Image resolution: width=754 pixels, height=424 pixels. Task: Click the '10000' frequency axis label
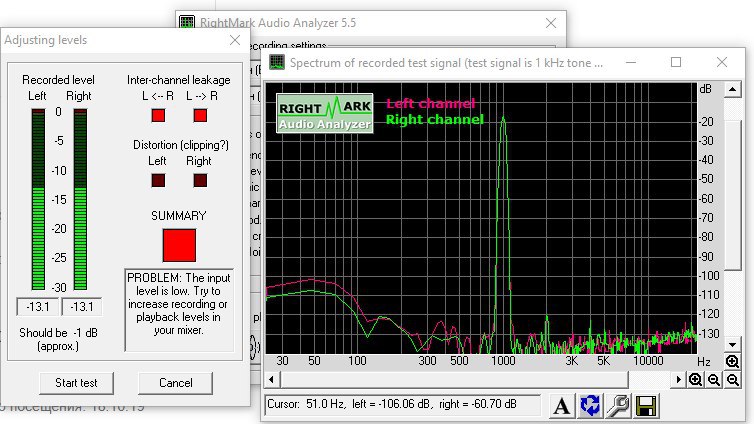pyautogui.click(x=648, y=361)
